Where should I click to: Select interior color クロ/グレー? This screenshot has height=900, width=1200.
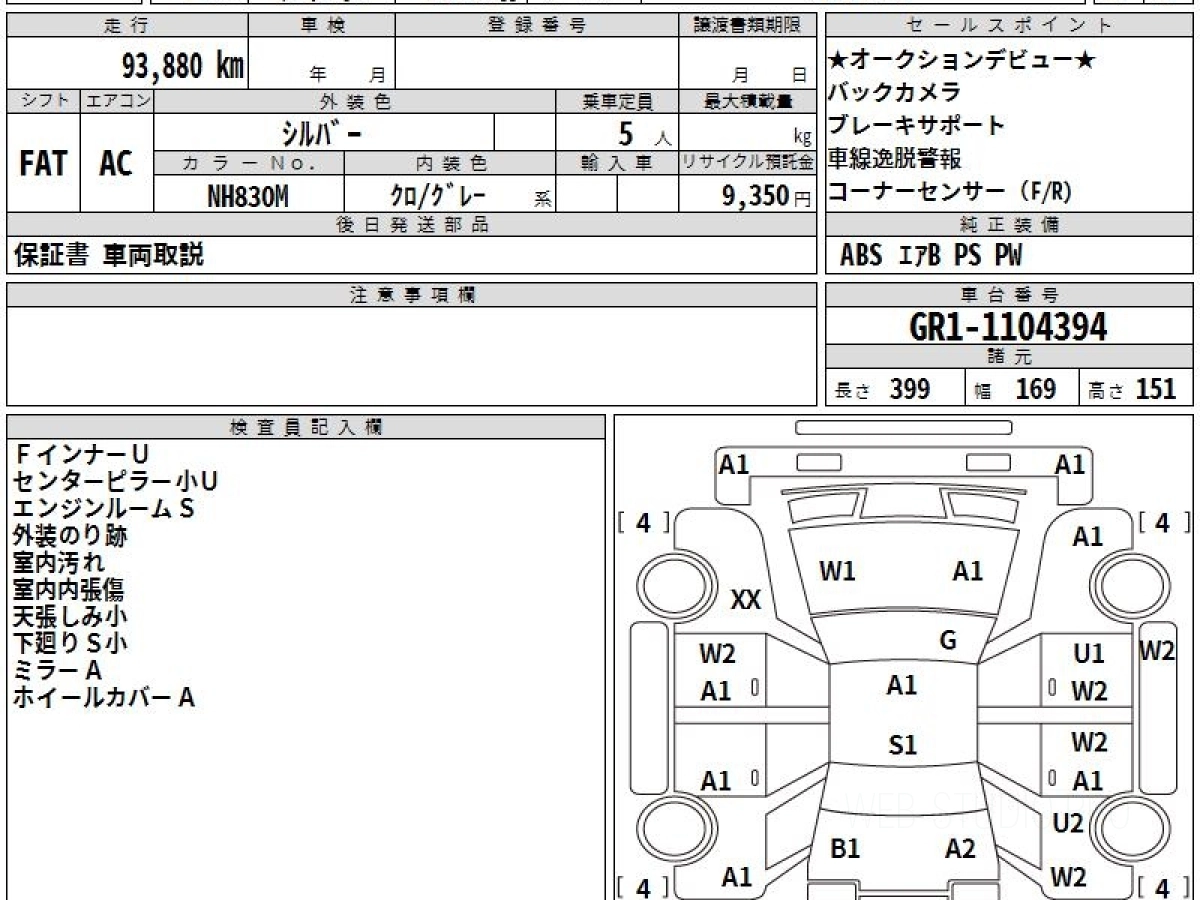point(438,196)
